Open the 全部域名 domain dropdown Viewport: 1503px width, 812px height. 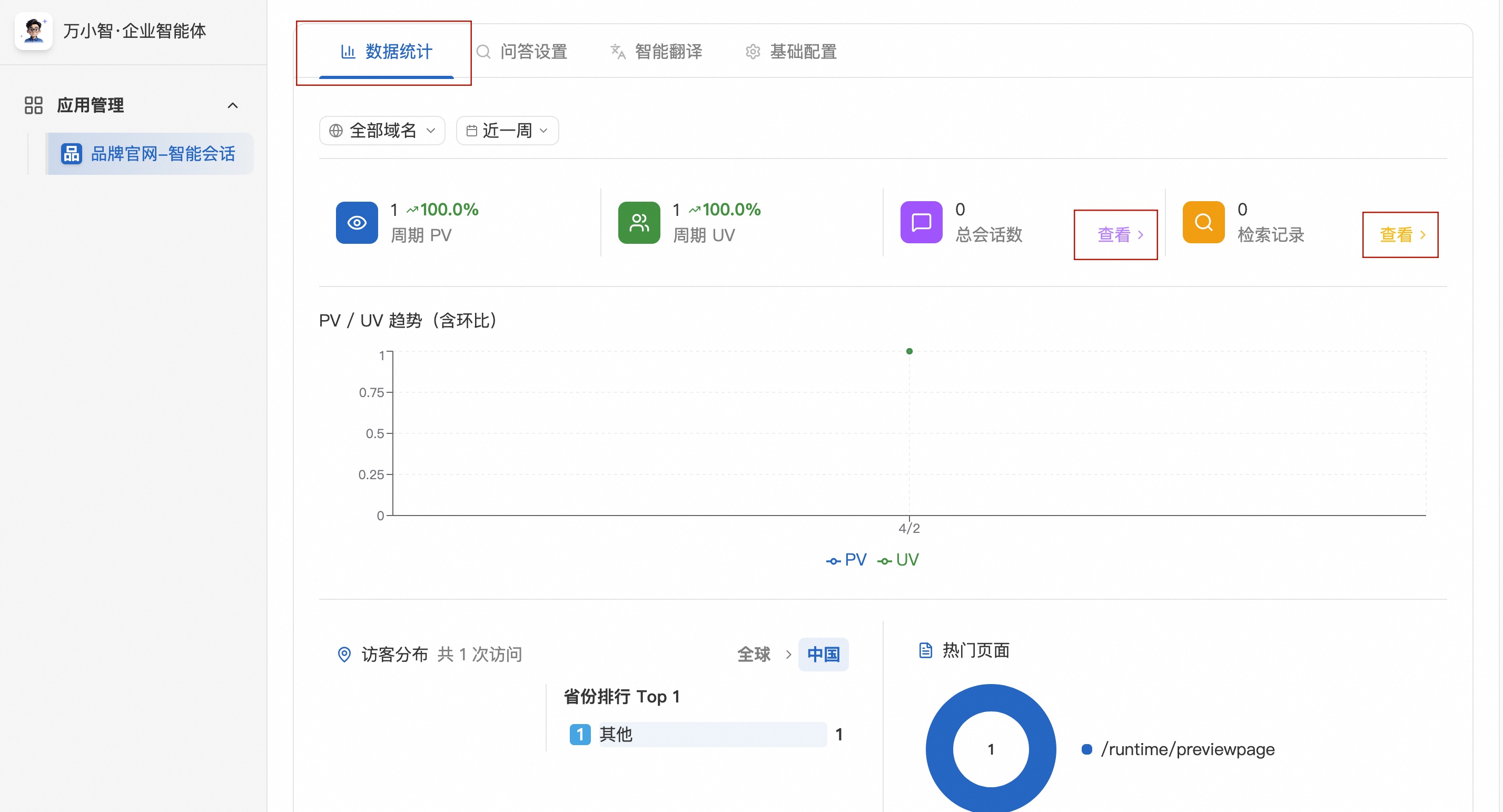click(382, 131)
